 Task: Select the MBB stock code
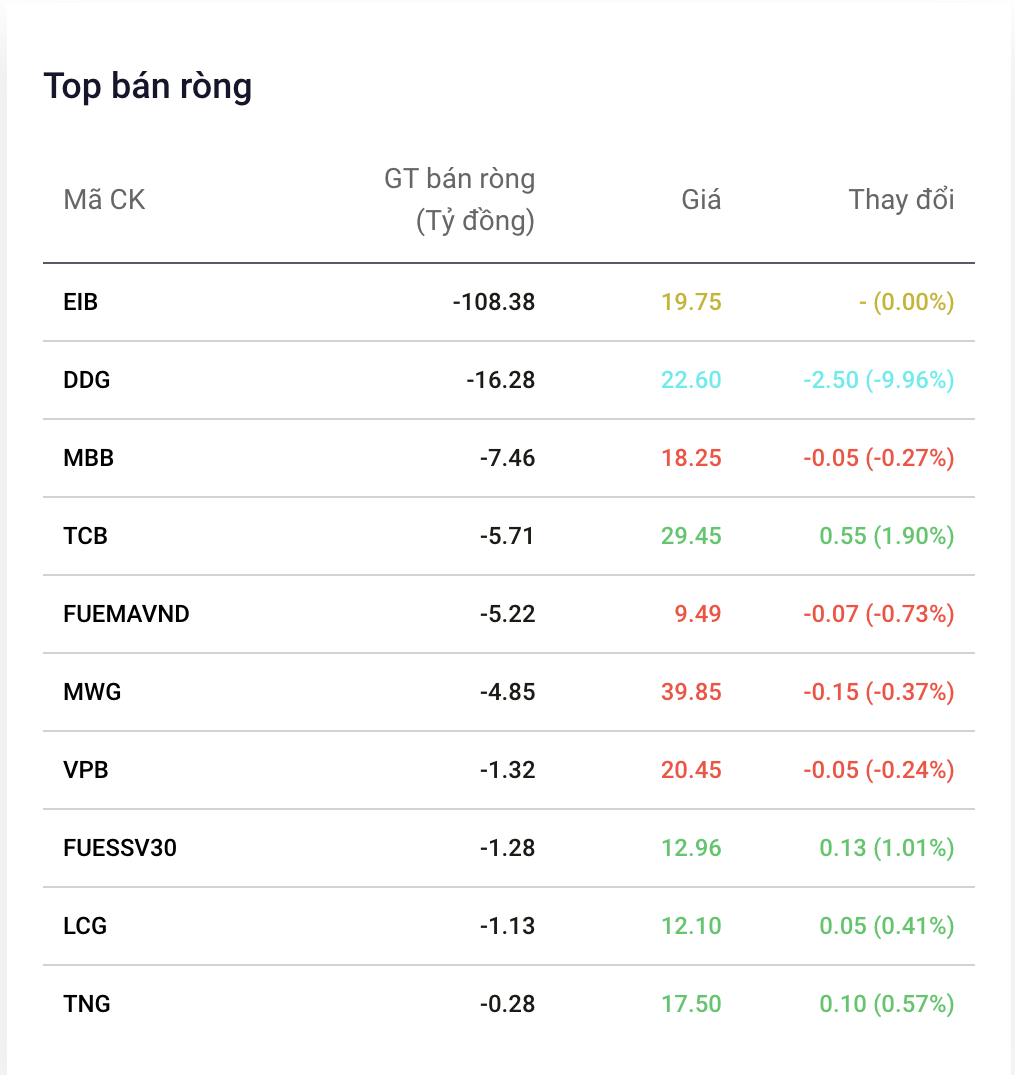[88, 458]
